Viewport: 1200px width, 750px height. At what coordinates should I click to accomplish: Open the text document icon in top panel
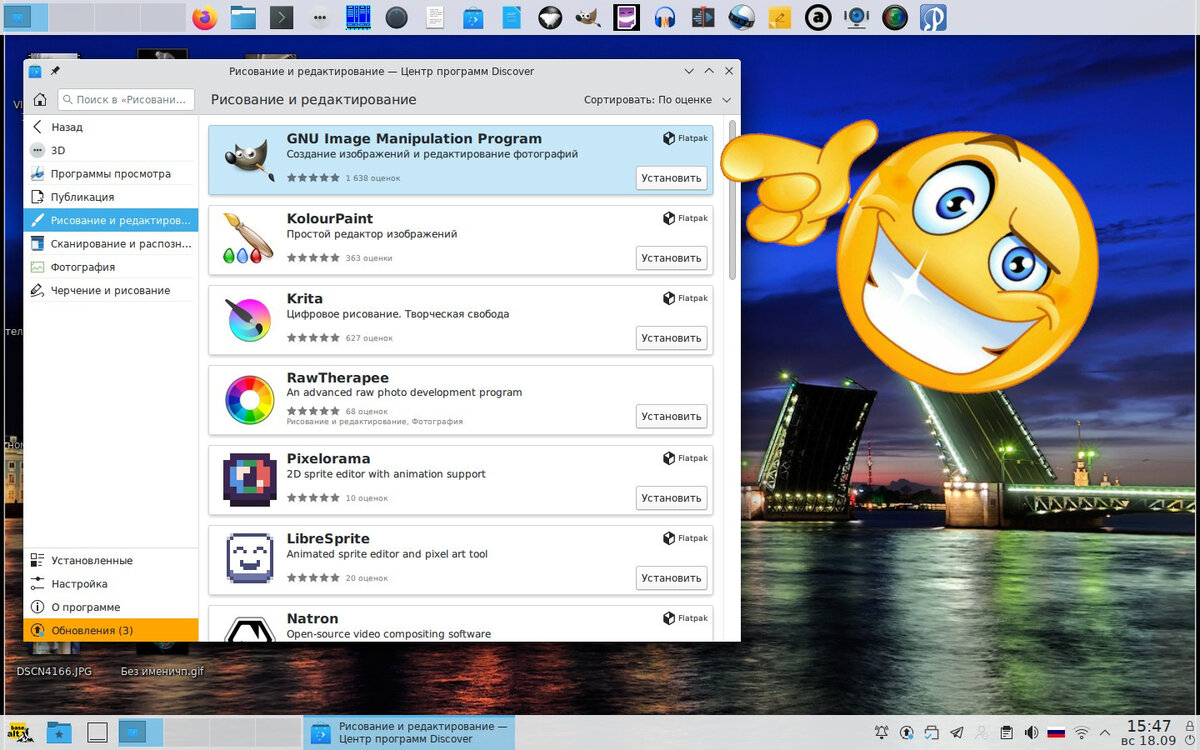pos(435,17)
